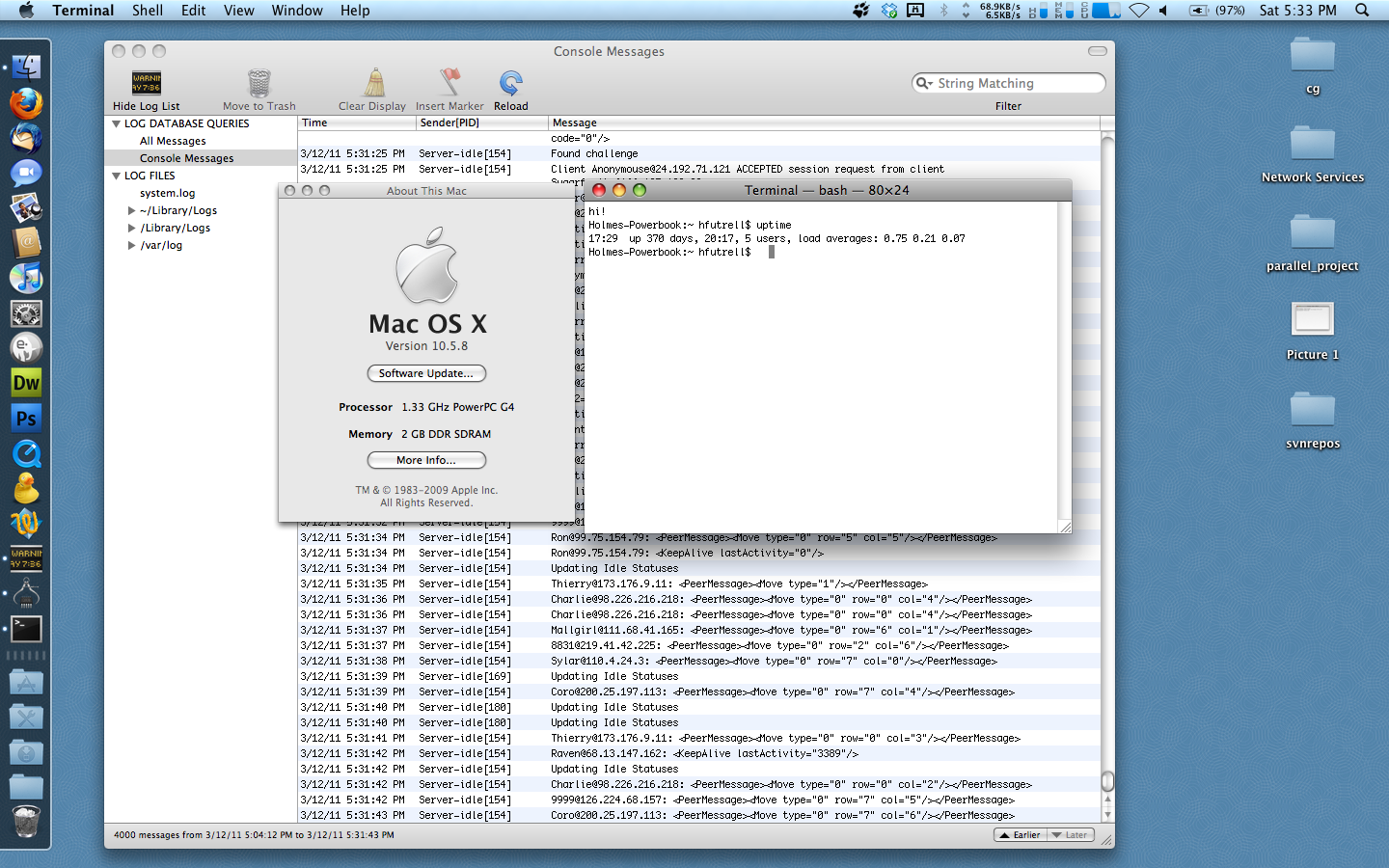
Task: Open Cyberduck from the Dock
Action: (x=26, y=488)
